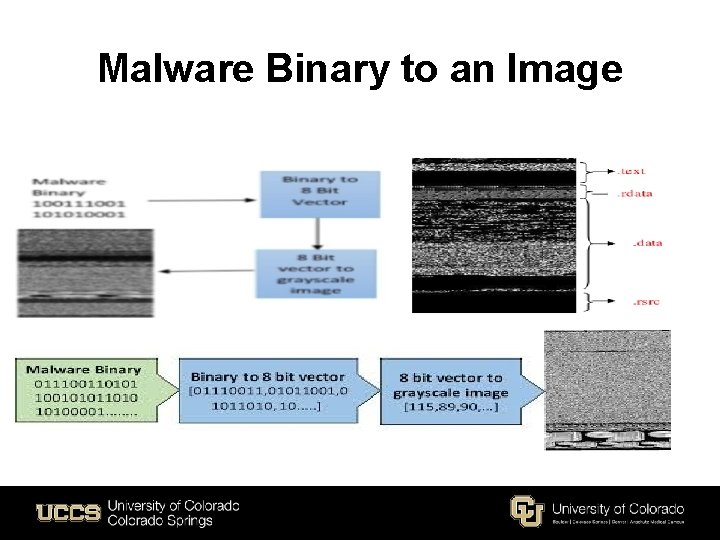Click the '.text' red section label
This screenshot has height=540, width=720.
(x=631, y=171)
